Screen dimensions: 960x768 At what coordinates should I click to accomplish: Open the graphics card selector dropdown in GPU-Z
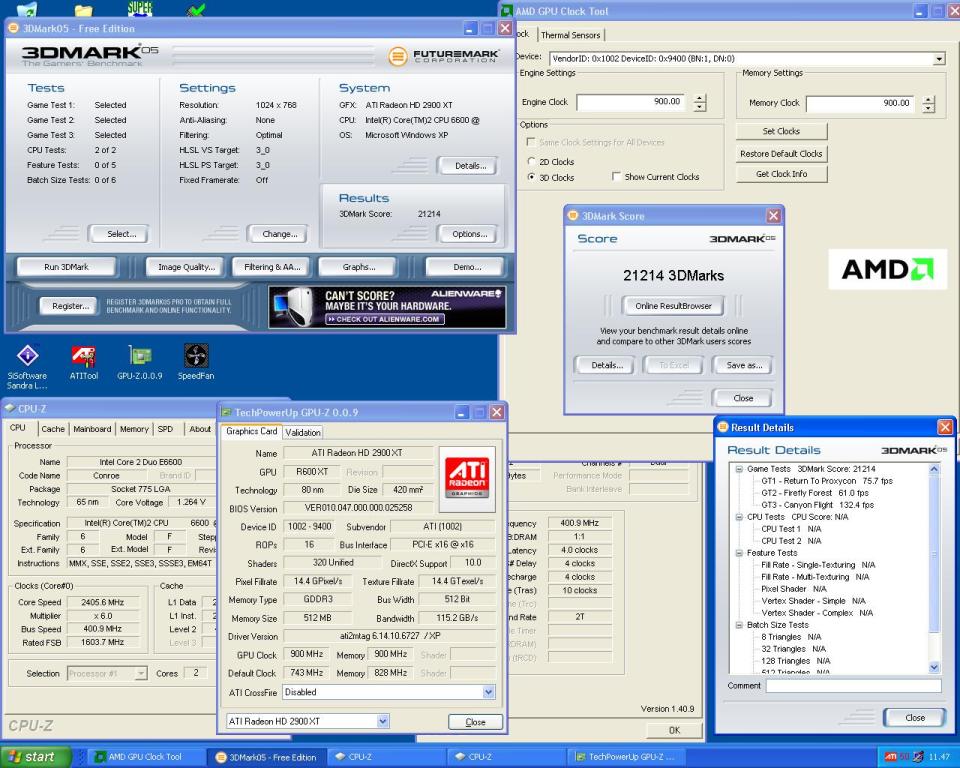click(383, 721)
